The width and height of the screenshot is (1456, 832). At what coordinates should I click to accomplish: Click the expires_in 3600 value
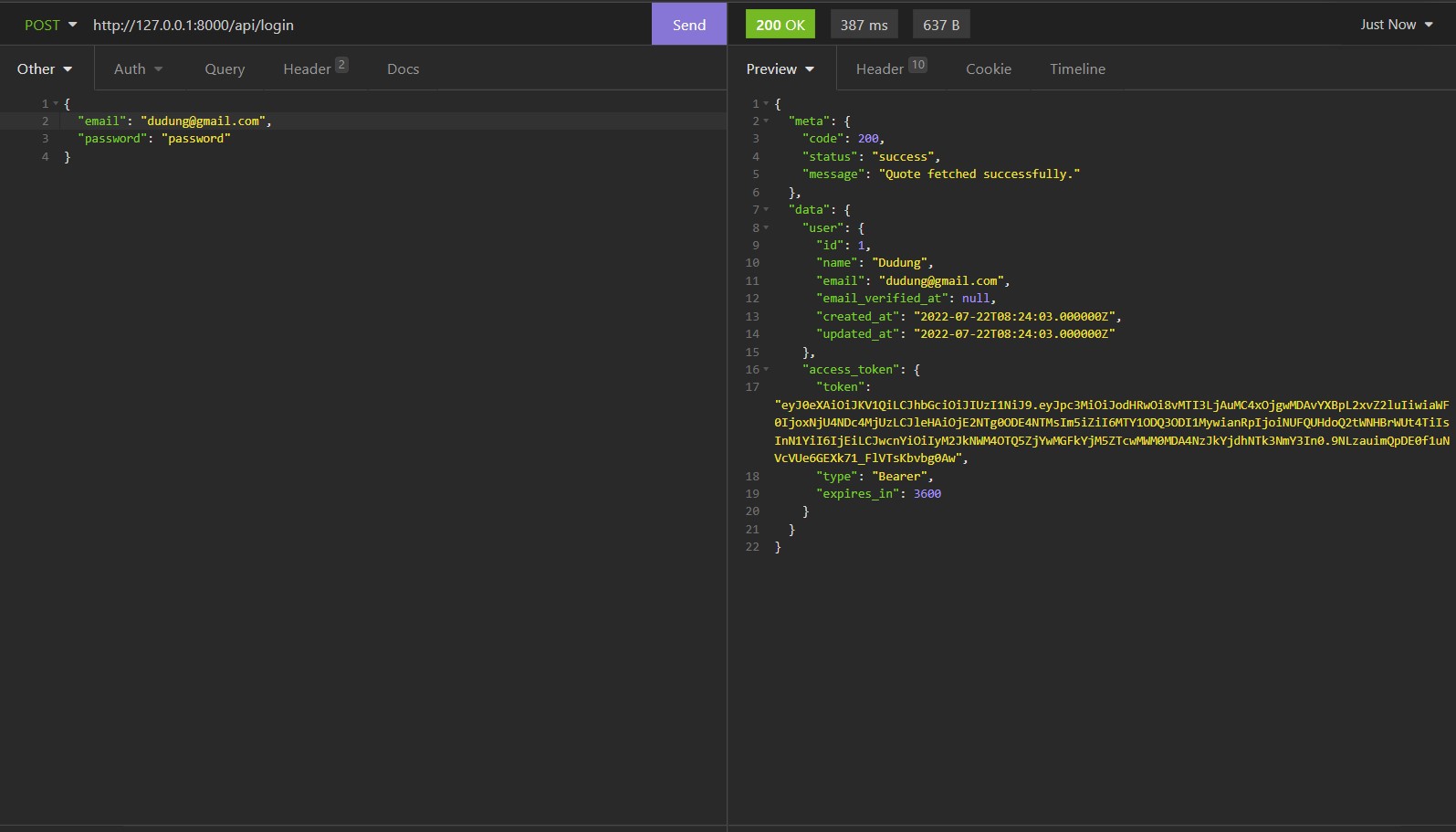click(927, 494)
